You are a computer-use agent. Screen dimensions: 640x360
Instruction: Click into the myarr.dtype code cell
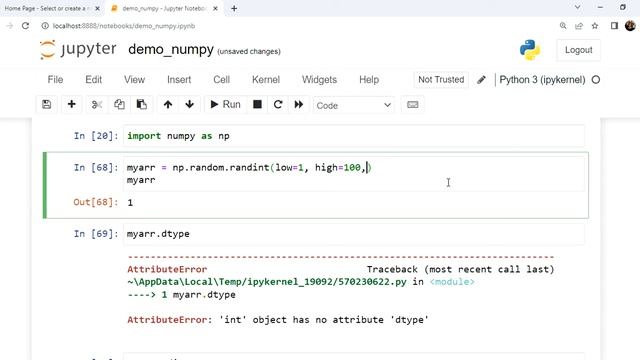click(x=354, y=234)
